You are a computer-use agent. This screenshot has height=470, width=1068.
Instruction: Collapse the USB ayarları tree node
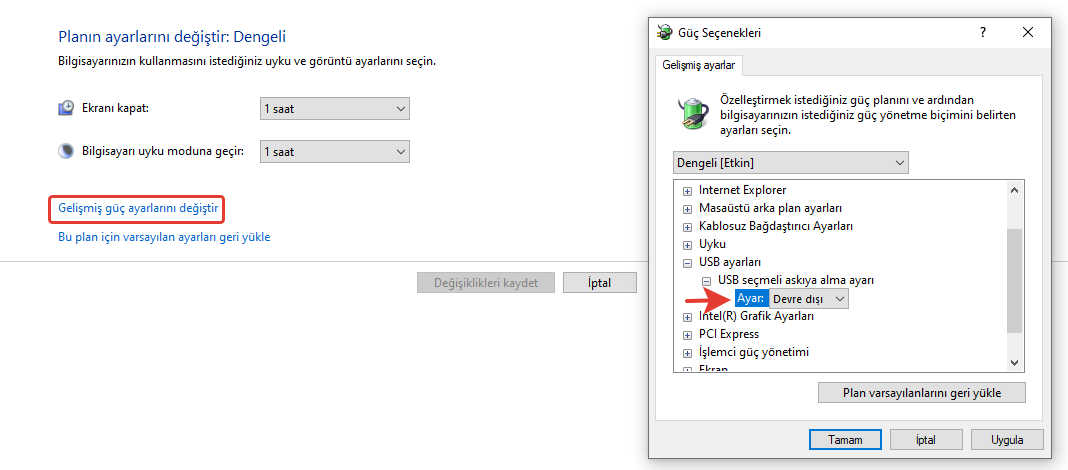point(687,263)
